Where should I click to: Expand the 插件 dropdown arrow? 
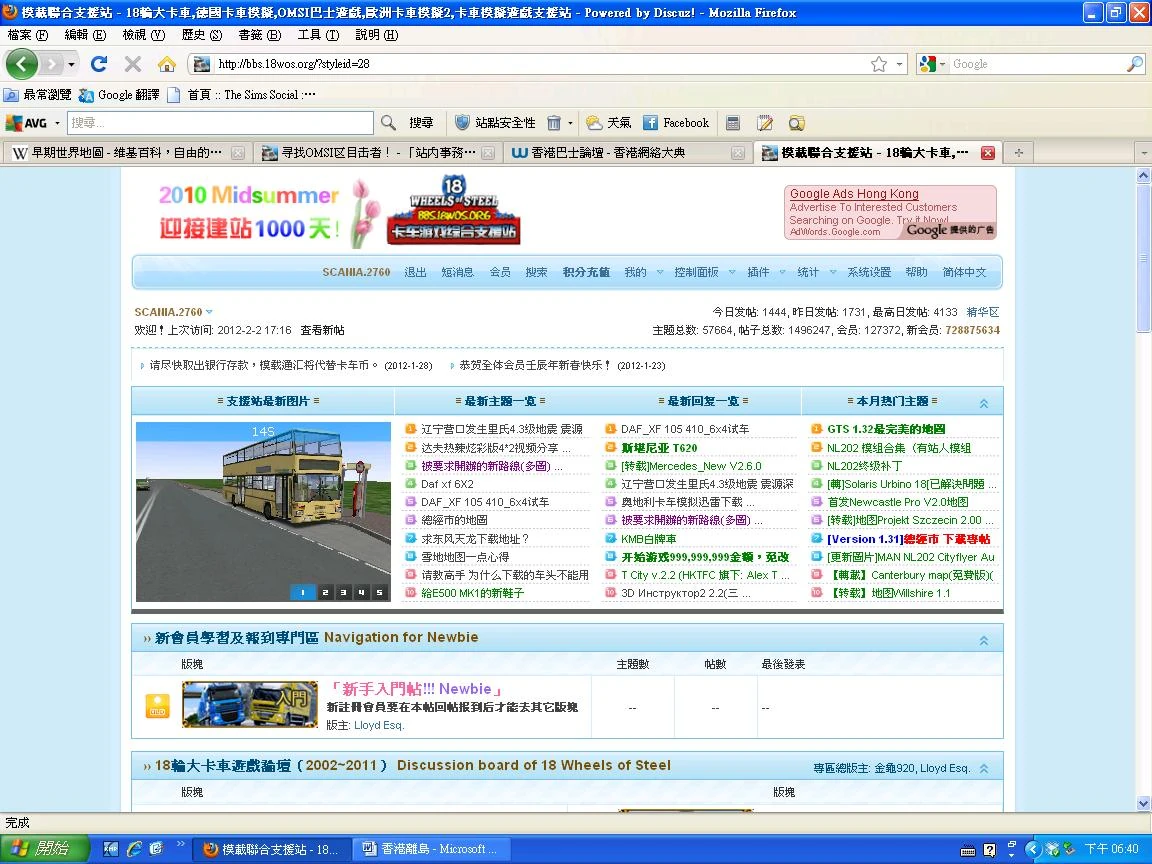click(x=782, y=272)
